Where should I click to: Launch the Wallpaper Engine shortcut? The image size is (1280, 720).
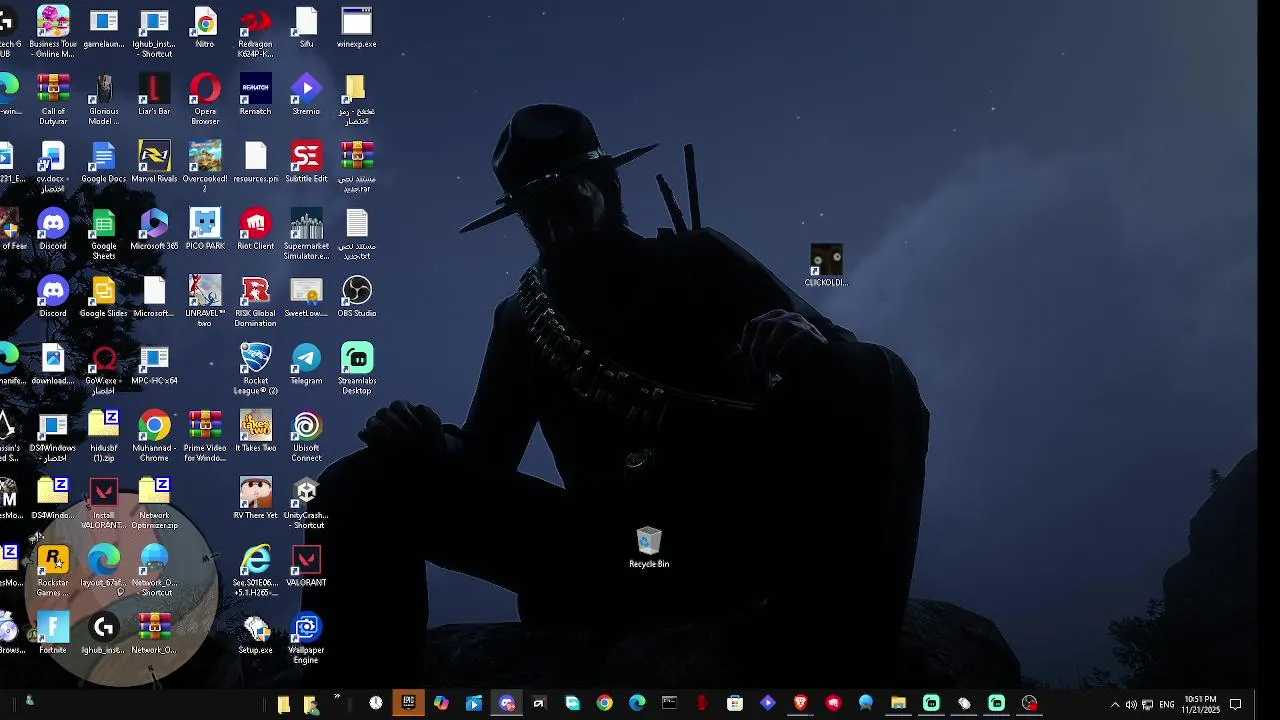[306, 638]
